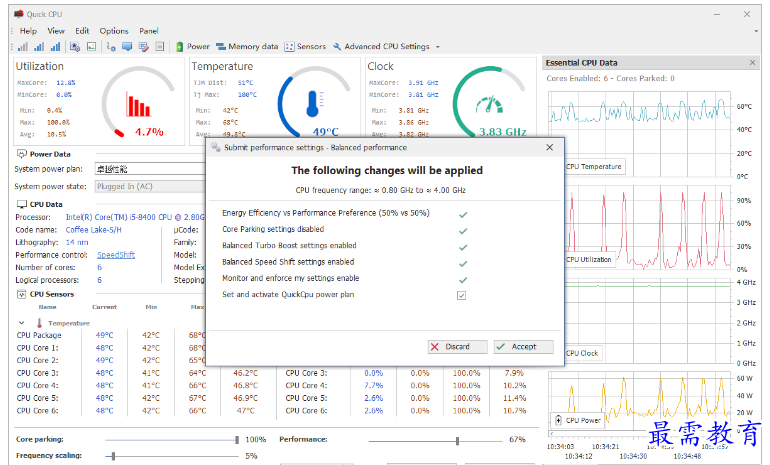Open the Edit menu
The width and height of the screenshot is (770, 465).
pyautogui.click(x=82, y=31)
